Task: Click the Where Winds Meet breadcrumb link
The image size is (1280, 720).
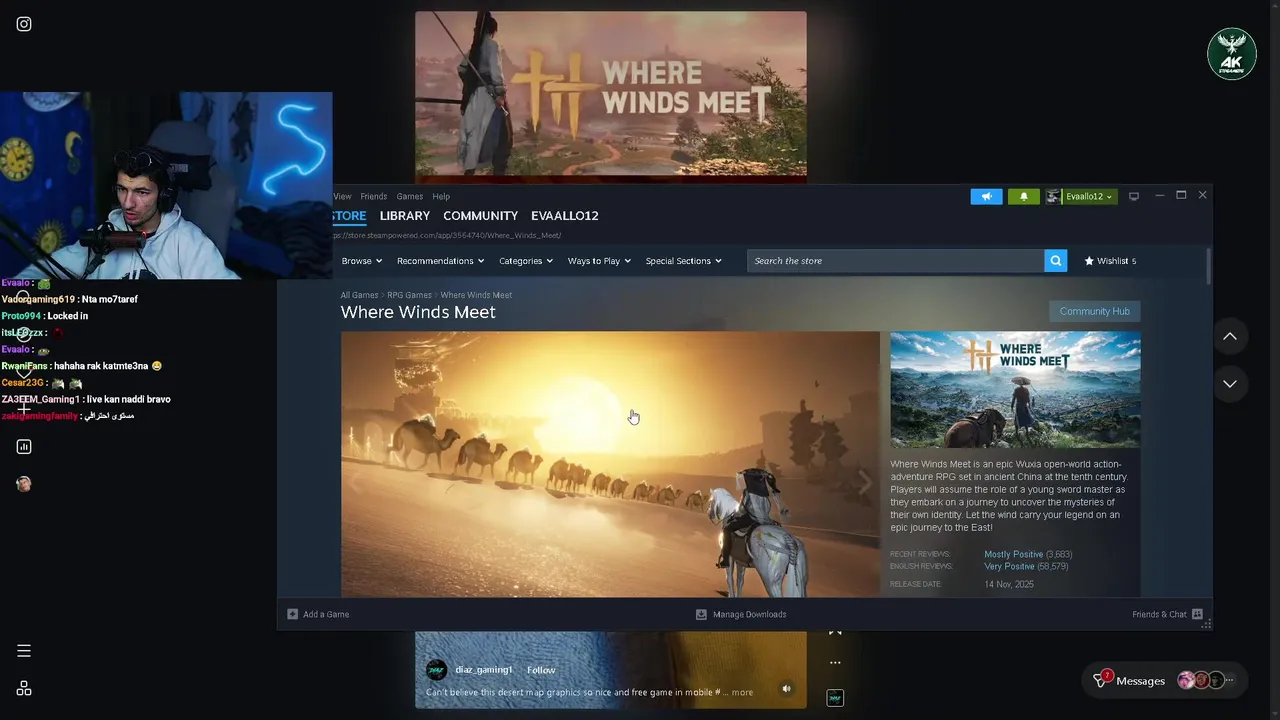Action: 476,295
